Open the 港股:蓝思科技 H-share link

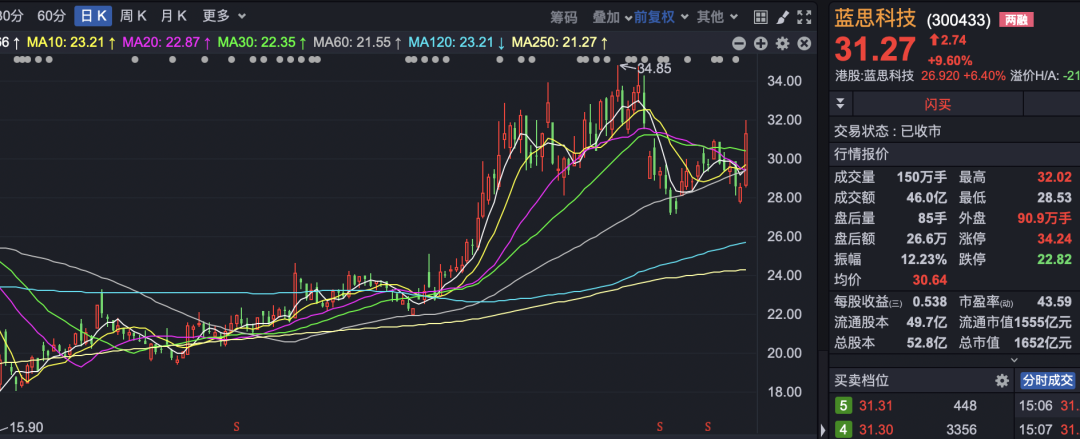pyautogui.click(x=876, y=75)
